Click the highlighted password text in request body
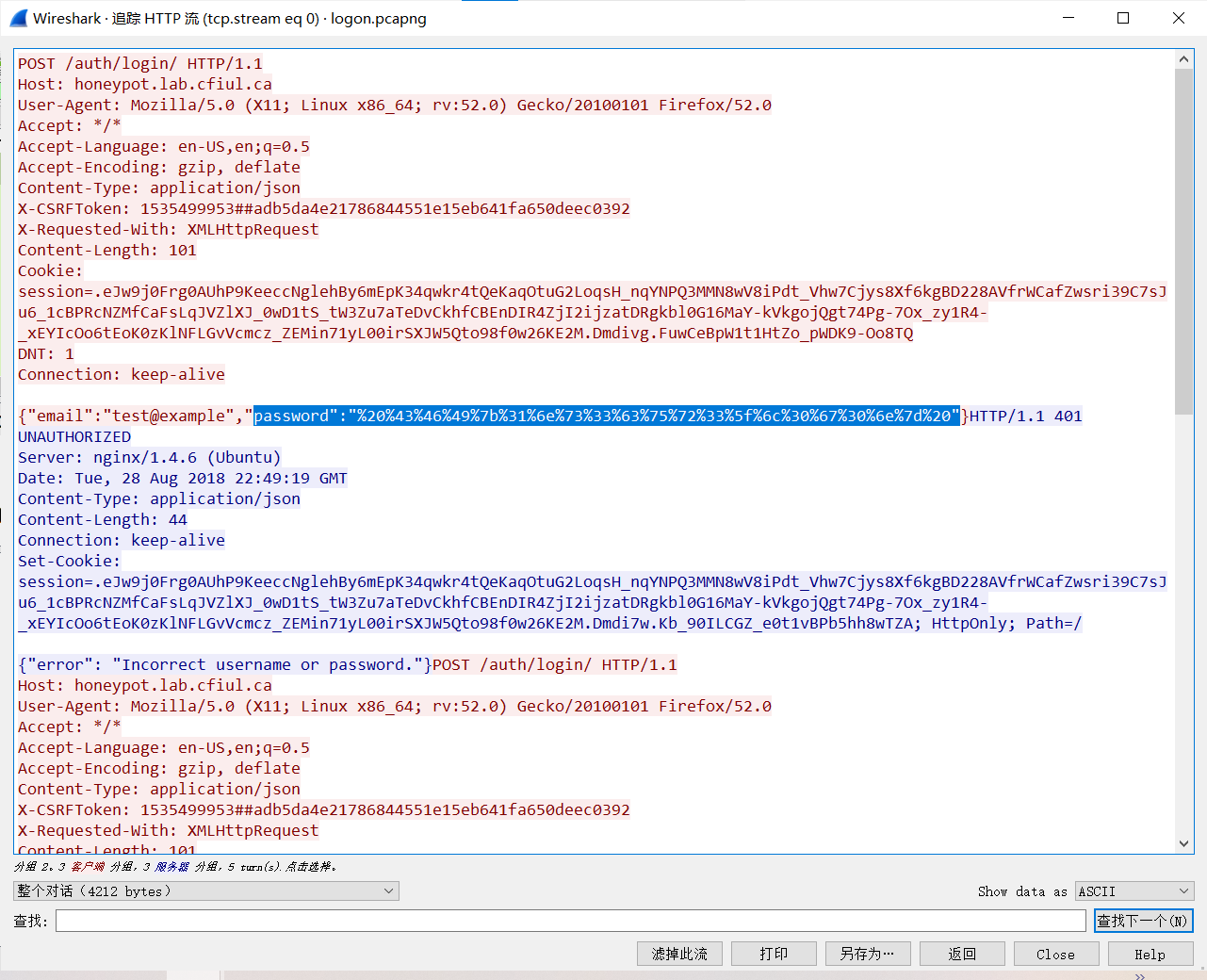1207x980 pixels. click(x=606, y=416)
